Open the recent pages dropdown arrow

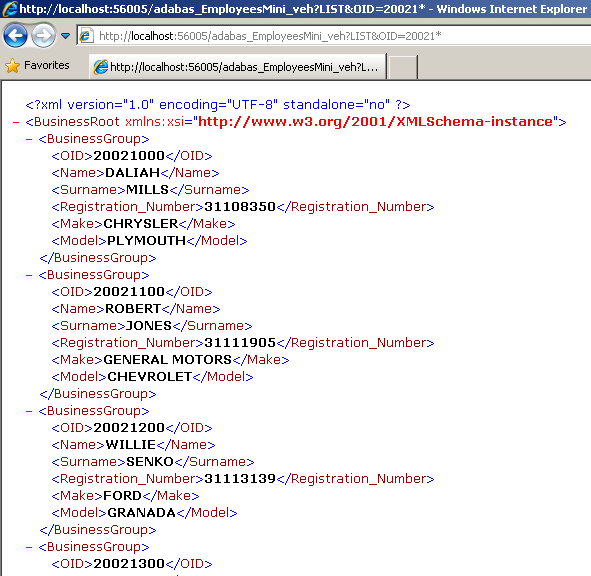(x=65, y=36)
